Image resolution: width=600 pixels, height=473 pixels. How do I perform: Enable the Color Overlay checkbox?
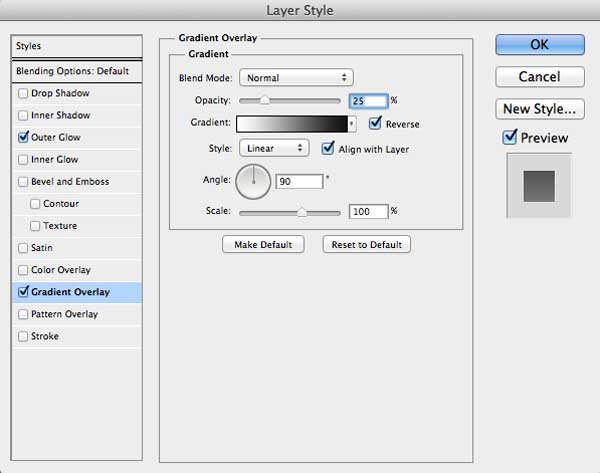pos(23,270)
